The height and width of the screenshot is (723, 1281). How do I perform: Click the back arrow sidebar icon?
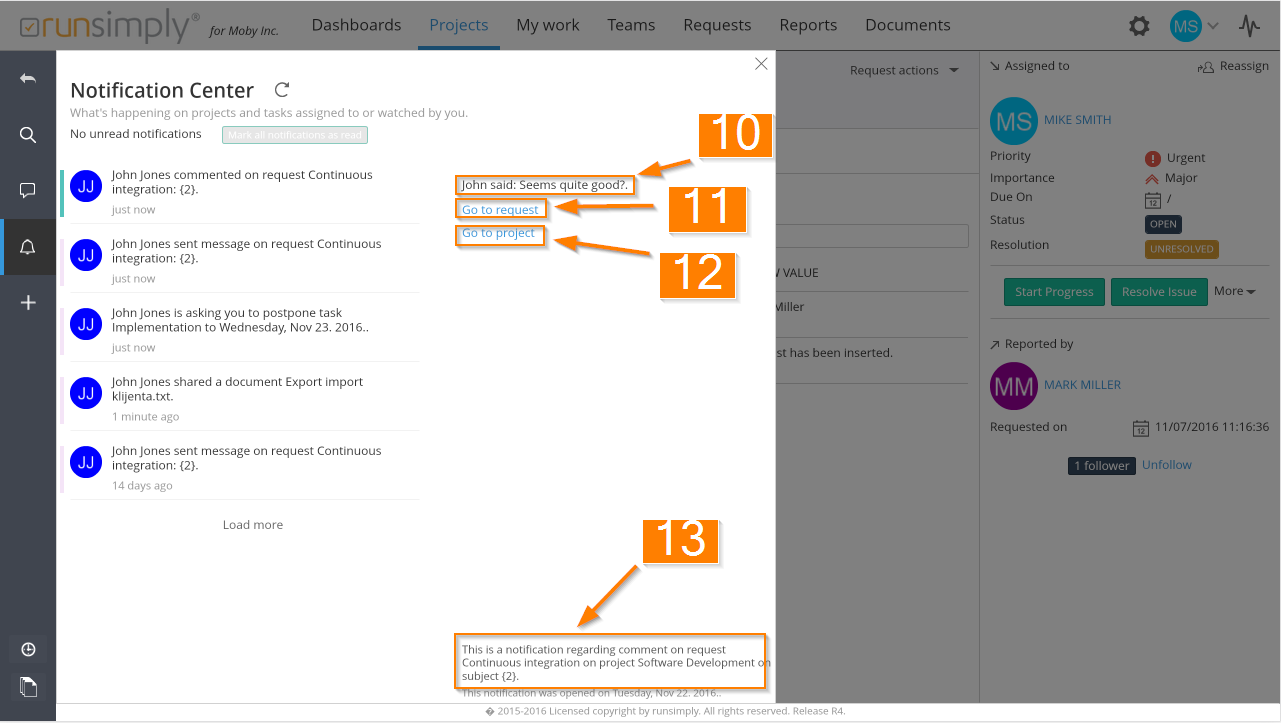[x=28, y=78]
